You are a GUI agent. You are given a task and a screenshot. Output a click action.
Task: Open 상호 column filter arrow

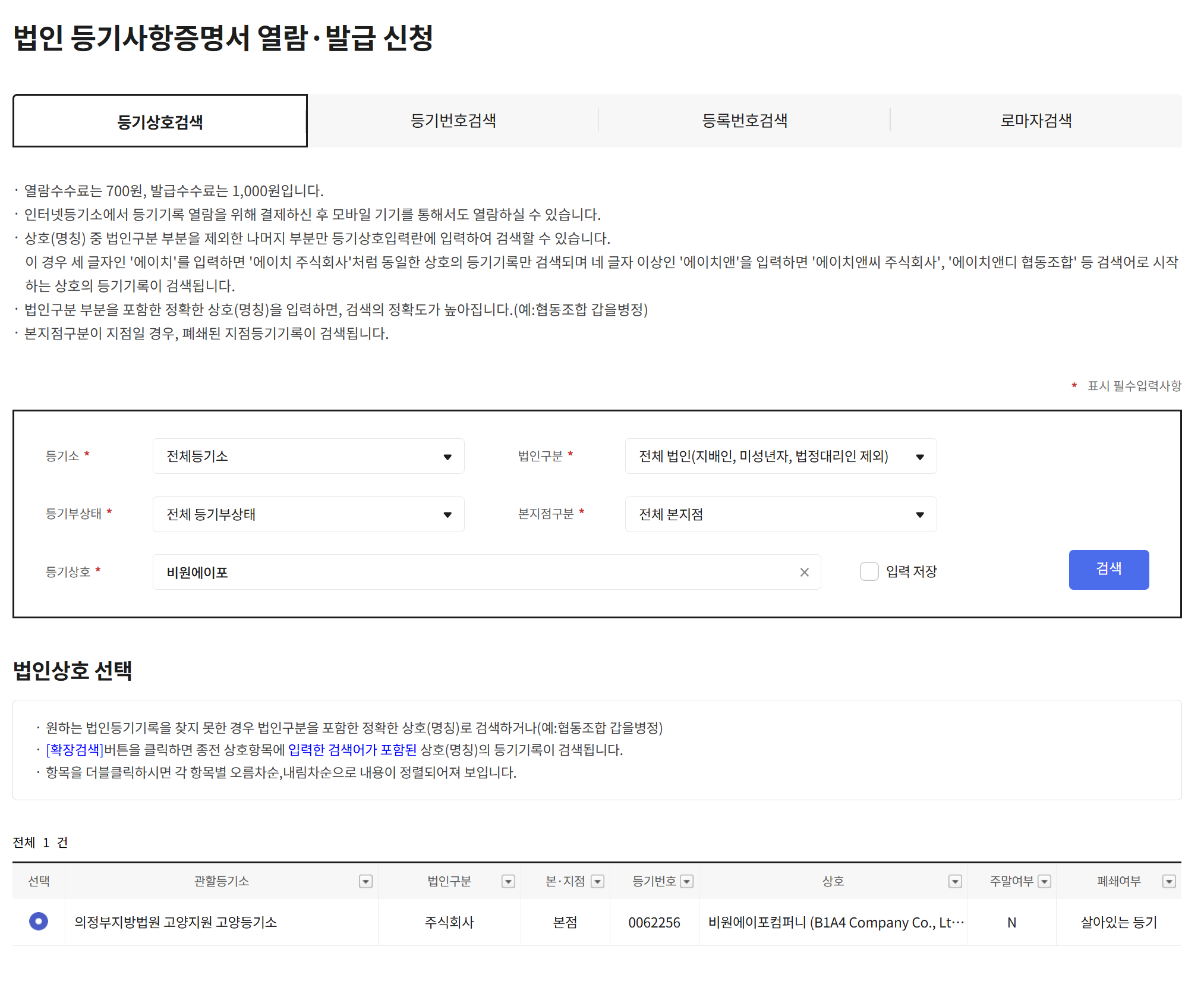click(x=954, y=881)
